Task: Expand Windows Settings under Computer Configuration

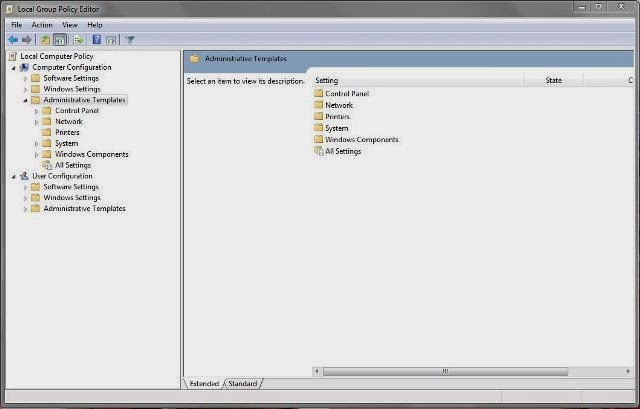Action: (25, 89)
